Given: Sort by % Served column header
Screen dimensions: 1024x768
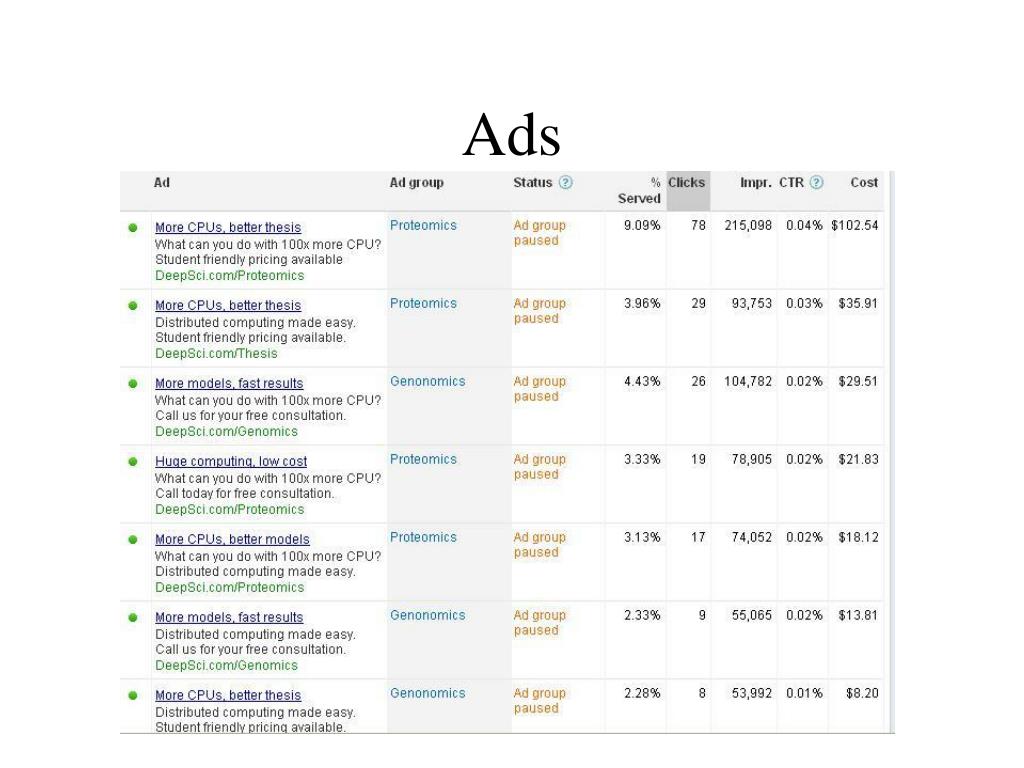Looking at the screenshot, I should pos(639,191).
